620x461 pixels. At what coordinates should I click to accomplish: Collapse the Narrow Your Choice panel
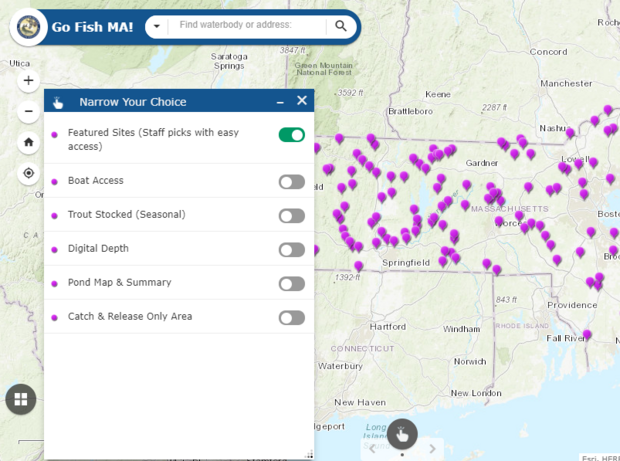tap(280, 102)
